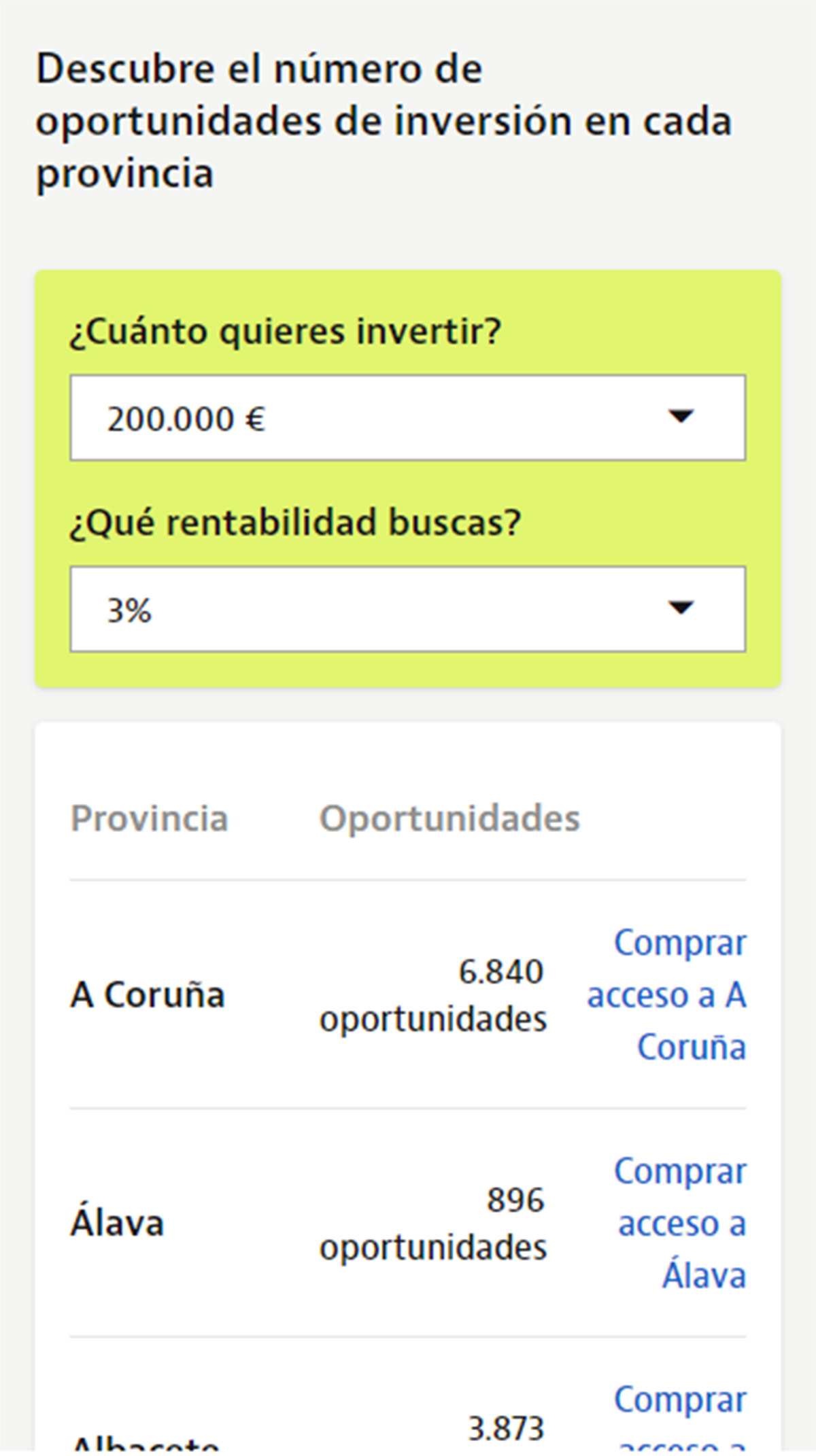The height and width of the screenshot is (1456, 816).
Task: Open the investment amount dropdown showing 200.000 €
Action: 407,417
